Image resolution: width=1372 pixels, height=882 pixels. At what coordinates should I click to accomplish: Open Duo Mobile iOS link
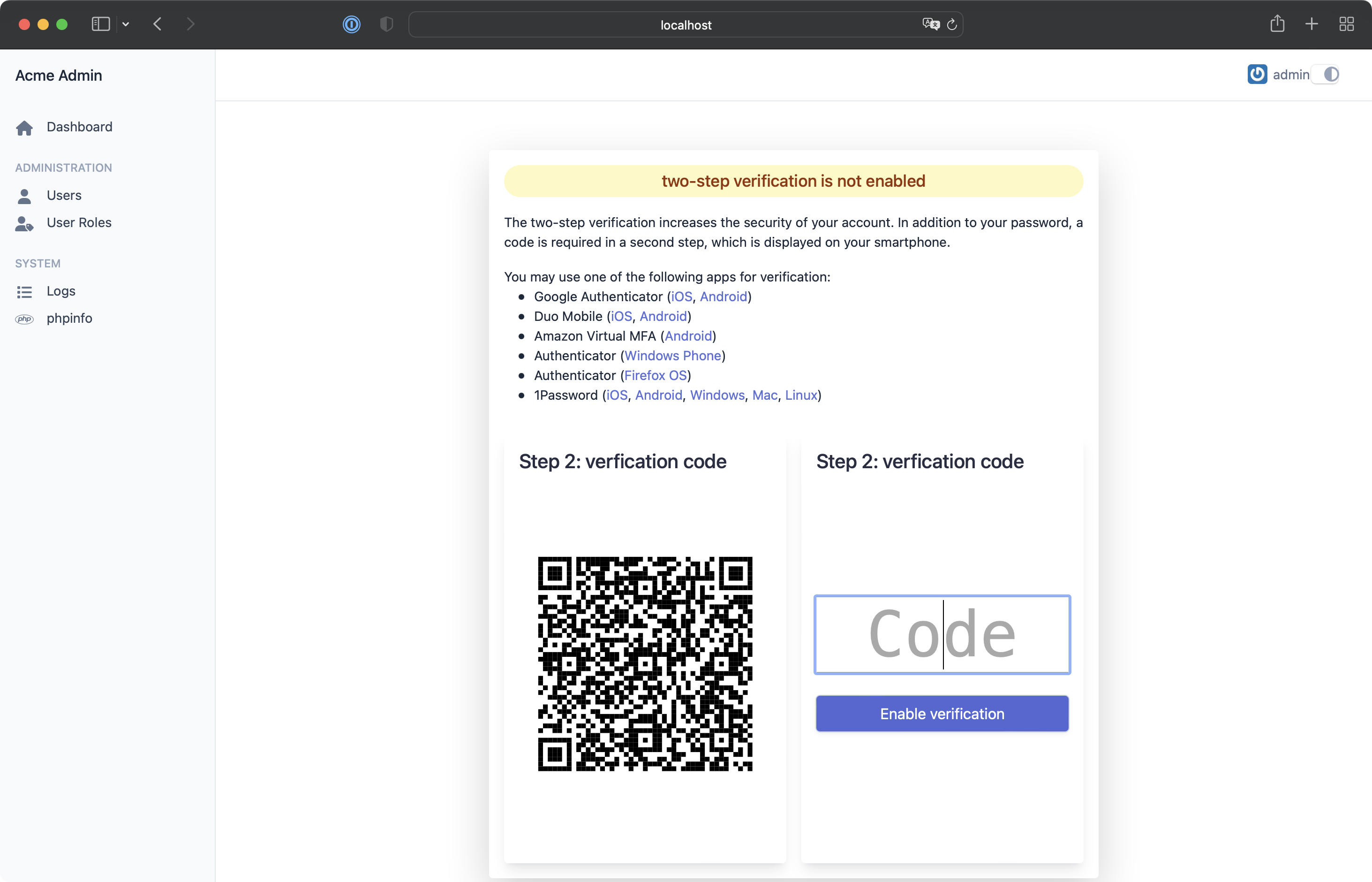[x=621, y=316]
